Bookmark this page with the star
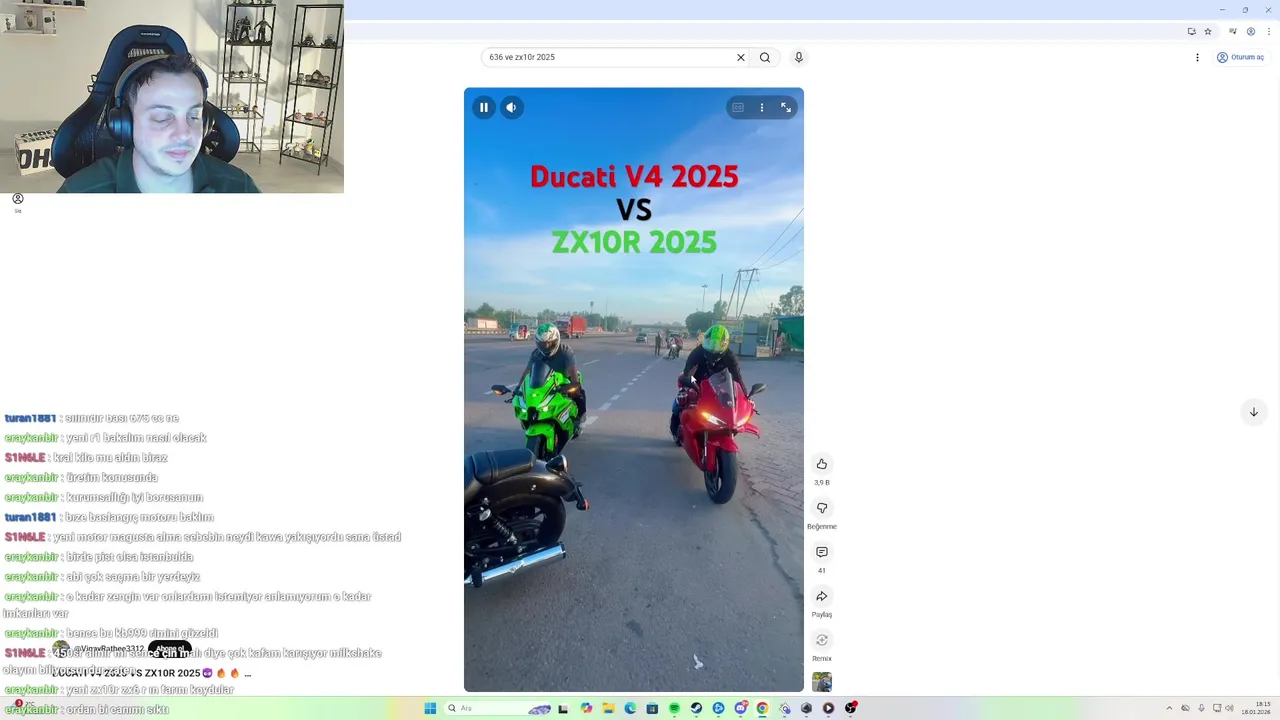The height and width of the screenshot is (720, 1280). (x=1209, y=31)
